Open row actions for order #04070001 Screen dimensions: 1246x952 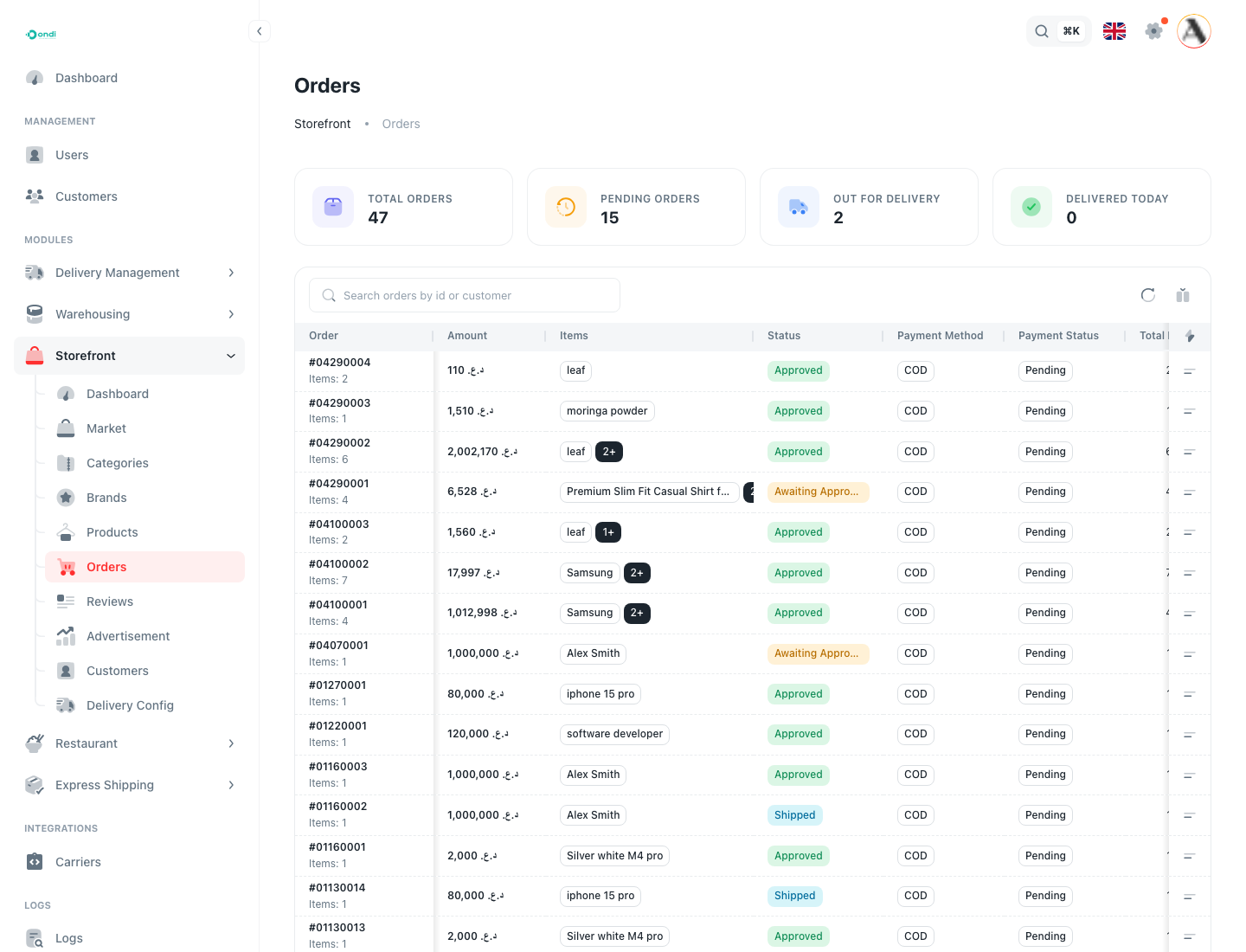click(x=1190, y=654)
